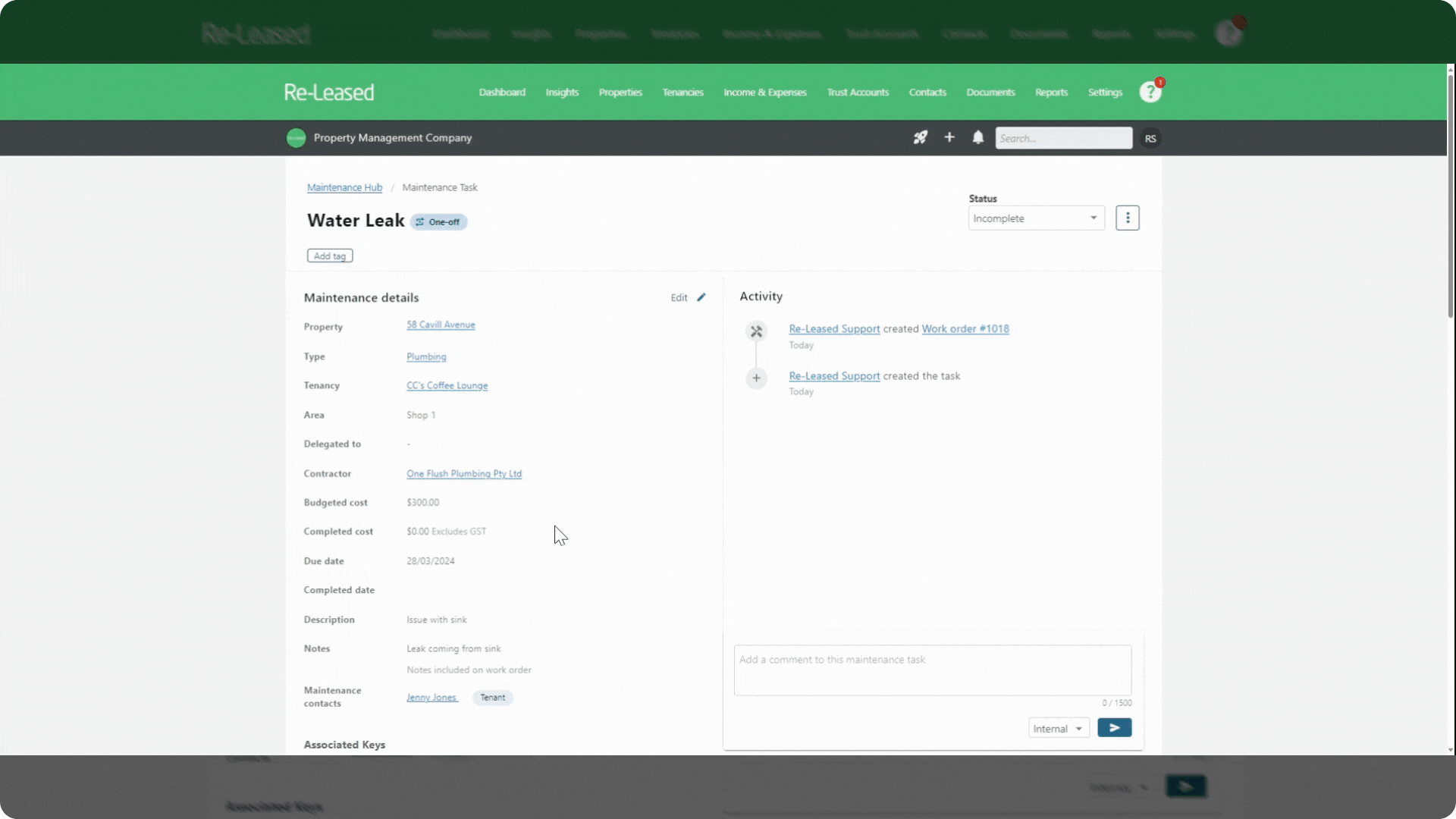
Task: Click the budgeted cost $300.00 value
Action: [422, 502]
